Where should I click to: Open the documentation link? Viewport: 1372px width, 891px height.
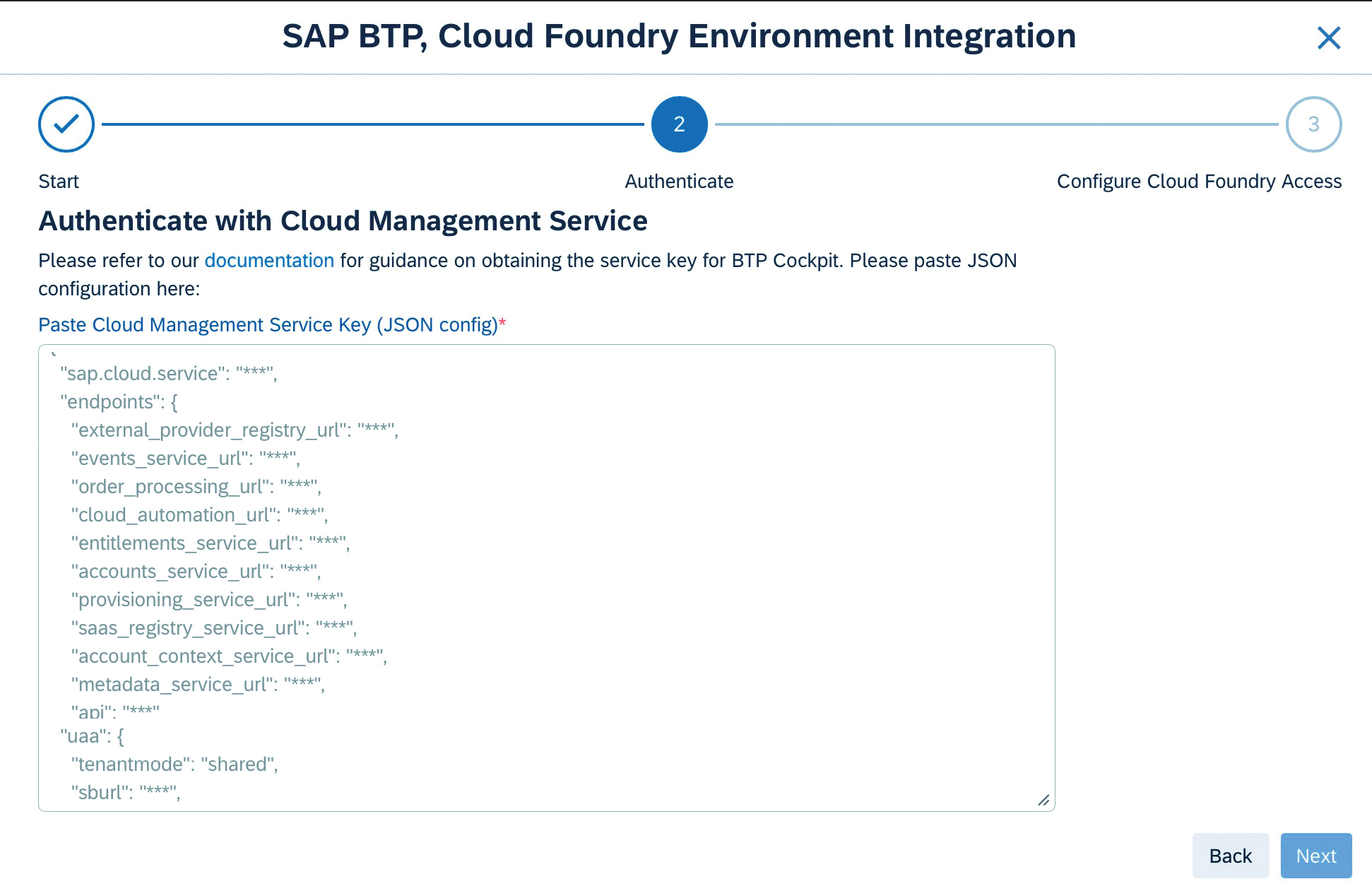point(269,261)
